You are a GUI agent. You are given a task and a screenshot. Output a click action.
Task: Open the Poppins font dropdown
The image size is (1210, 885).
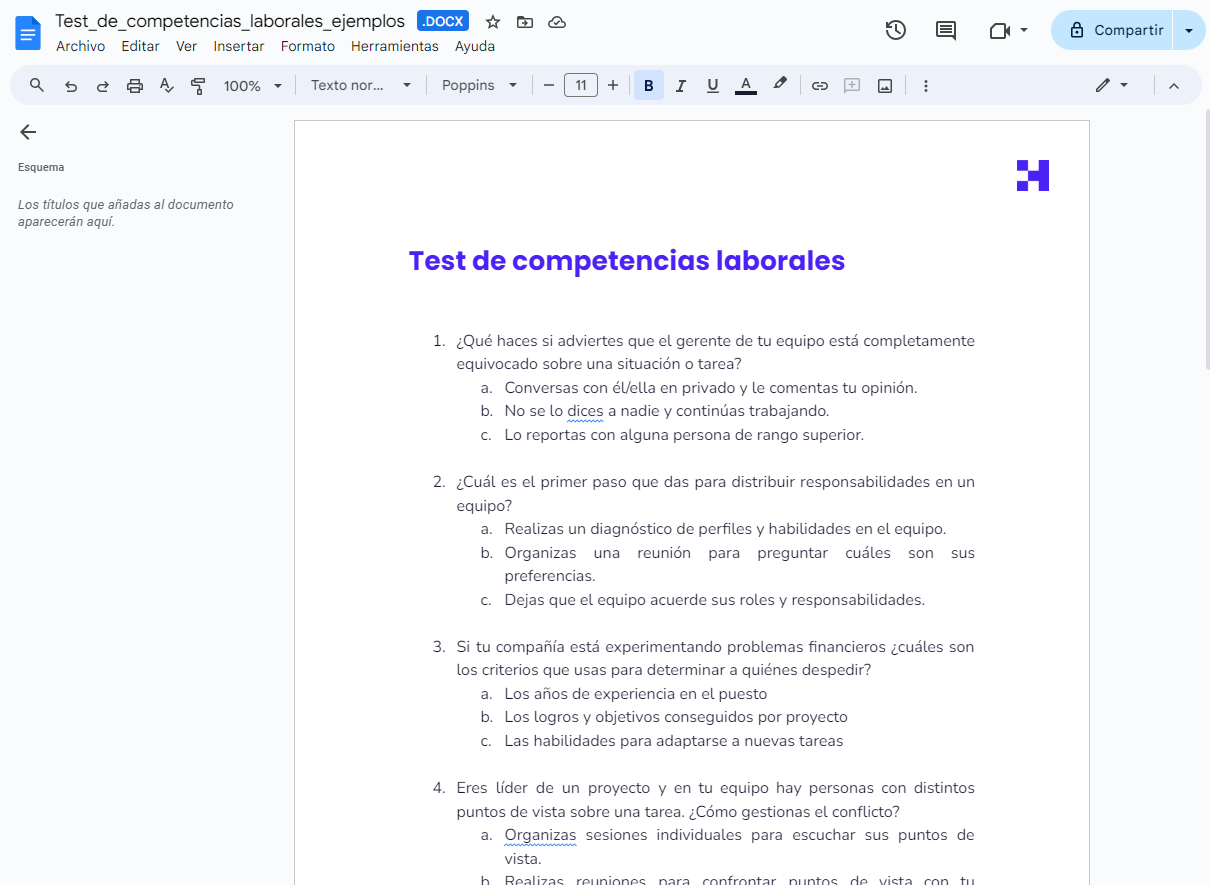(x=480, y=85)
